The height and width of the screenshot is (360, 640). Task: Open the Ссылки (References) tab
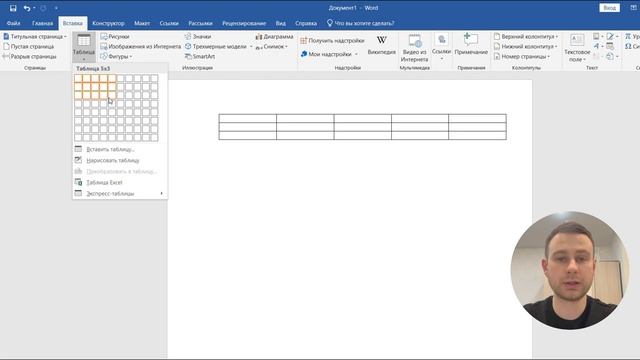[x=169, y=23]
